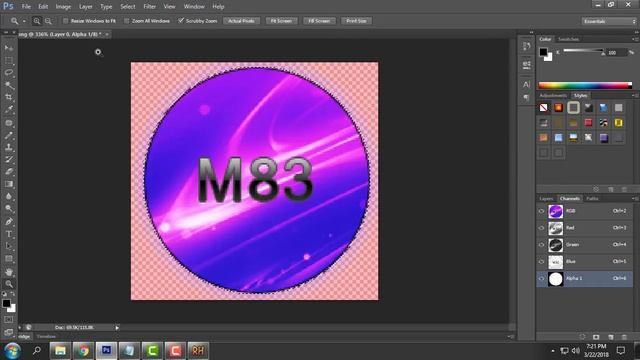
Task: Select the Brush tool
Action: coord(9,135)
